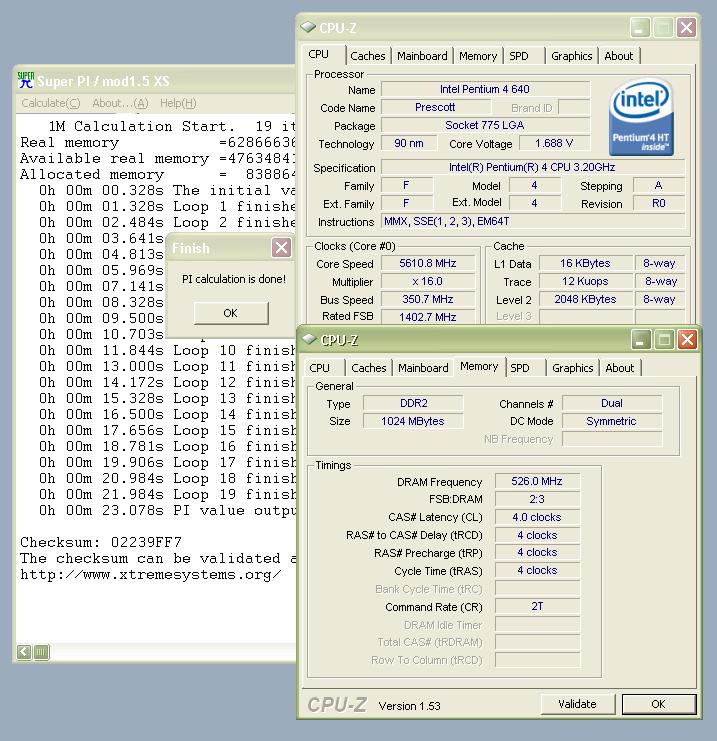Screen dimensions: 717x741
Task: Select the Memory tab in the lower CPU-Z window
Action: (x=479, y=366)
